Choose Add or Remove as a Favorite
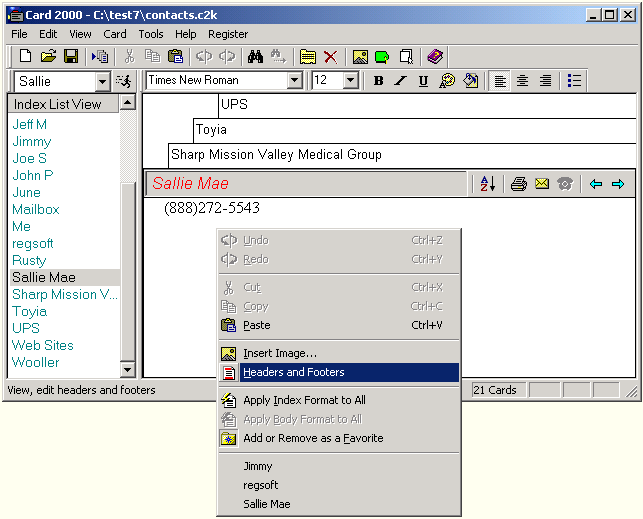The width and height of the screenshot is (643, 519). 339,439
